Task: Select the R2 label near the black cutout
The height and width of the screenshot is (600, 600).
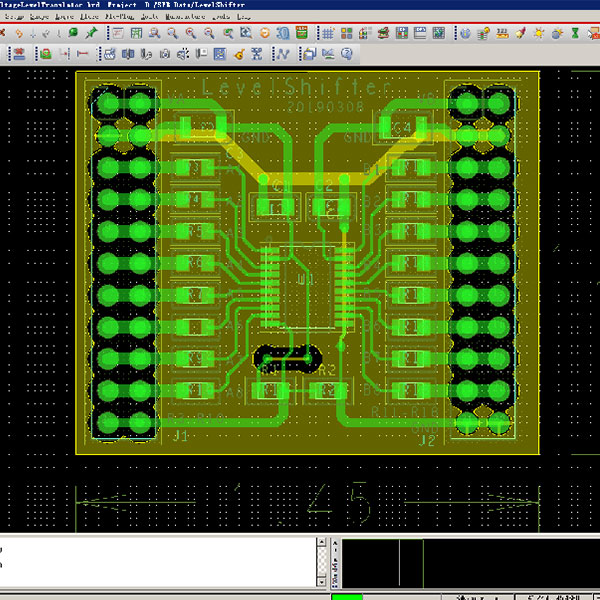Action: (x=326, y=370)
